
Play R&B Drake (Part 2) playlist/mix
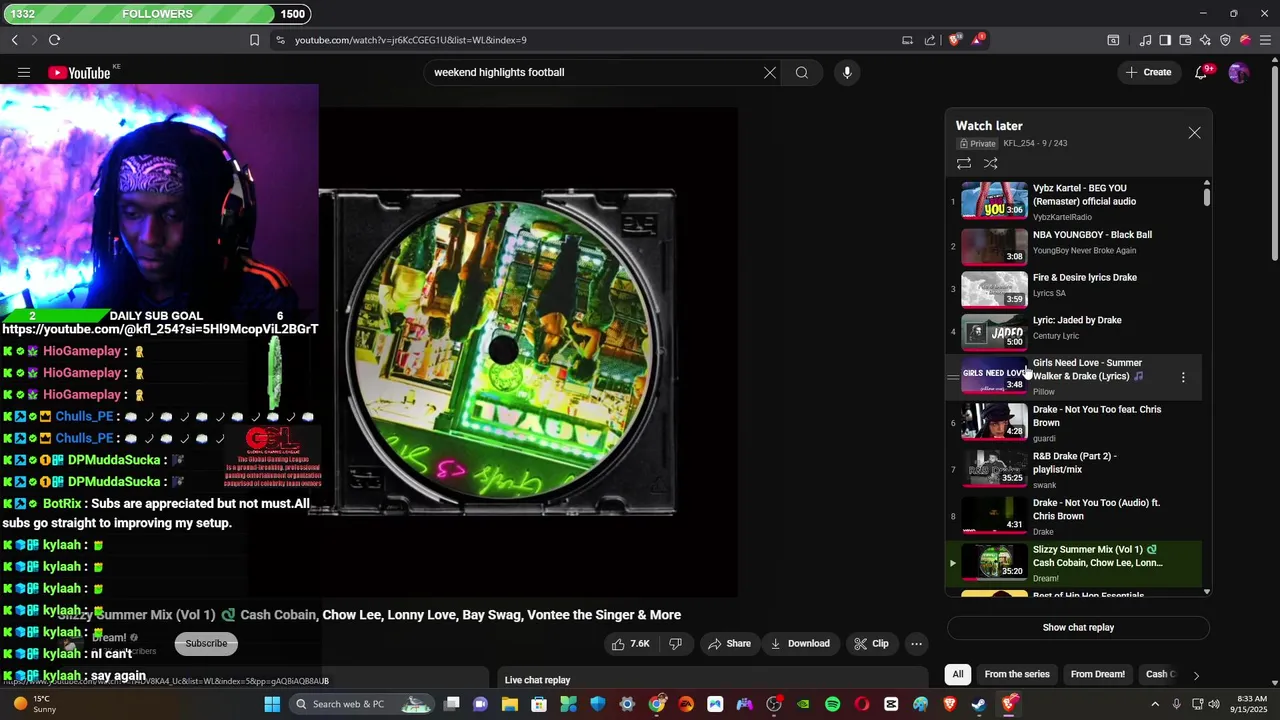pos(1075,470)
